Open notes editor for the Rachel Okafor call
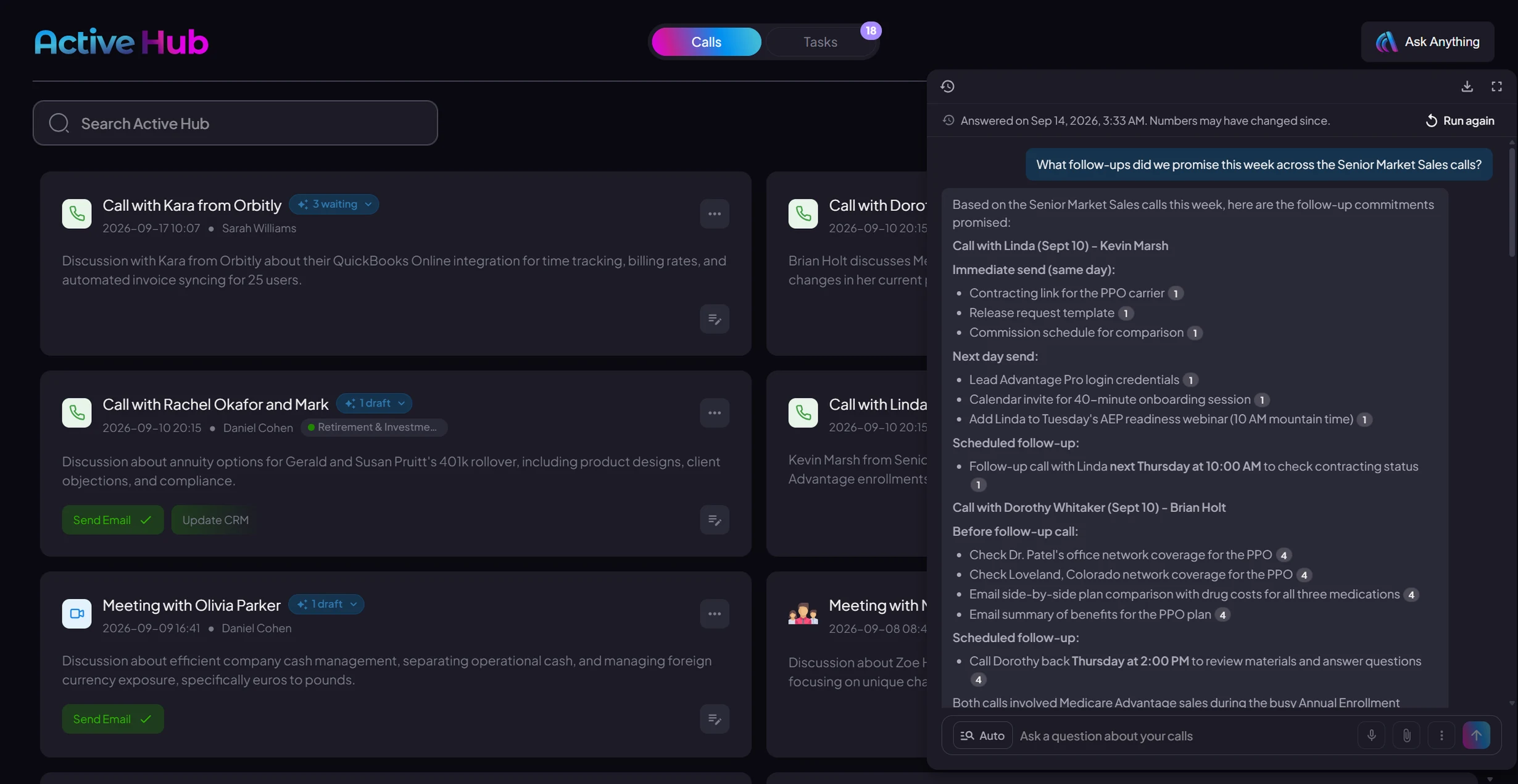The image size is (1518, 784). pyautogui.click(x=715, y=520)
